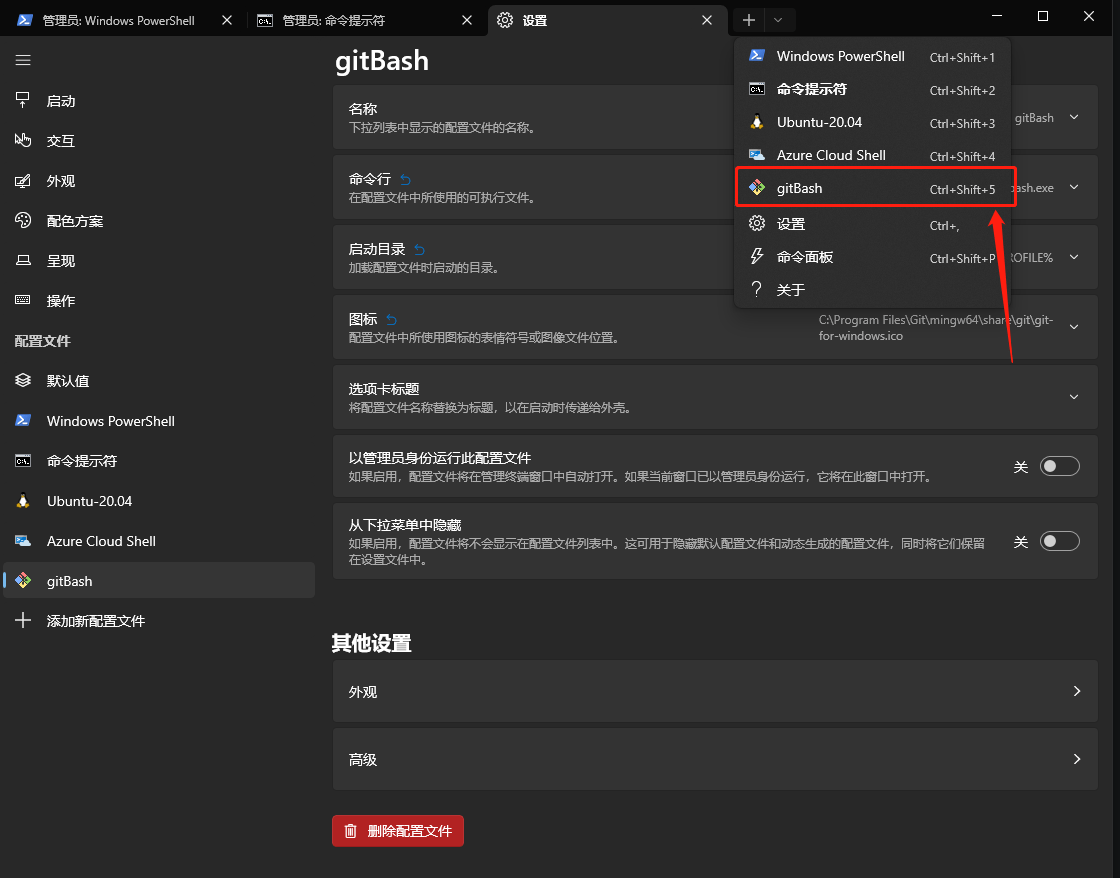Switch to 管理员: Windows PowerShell tab
1120x878 pixels.
click(125, 20)
